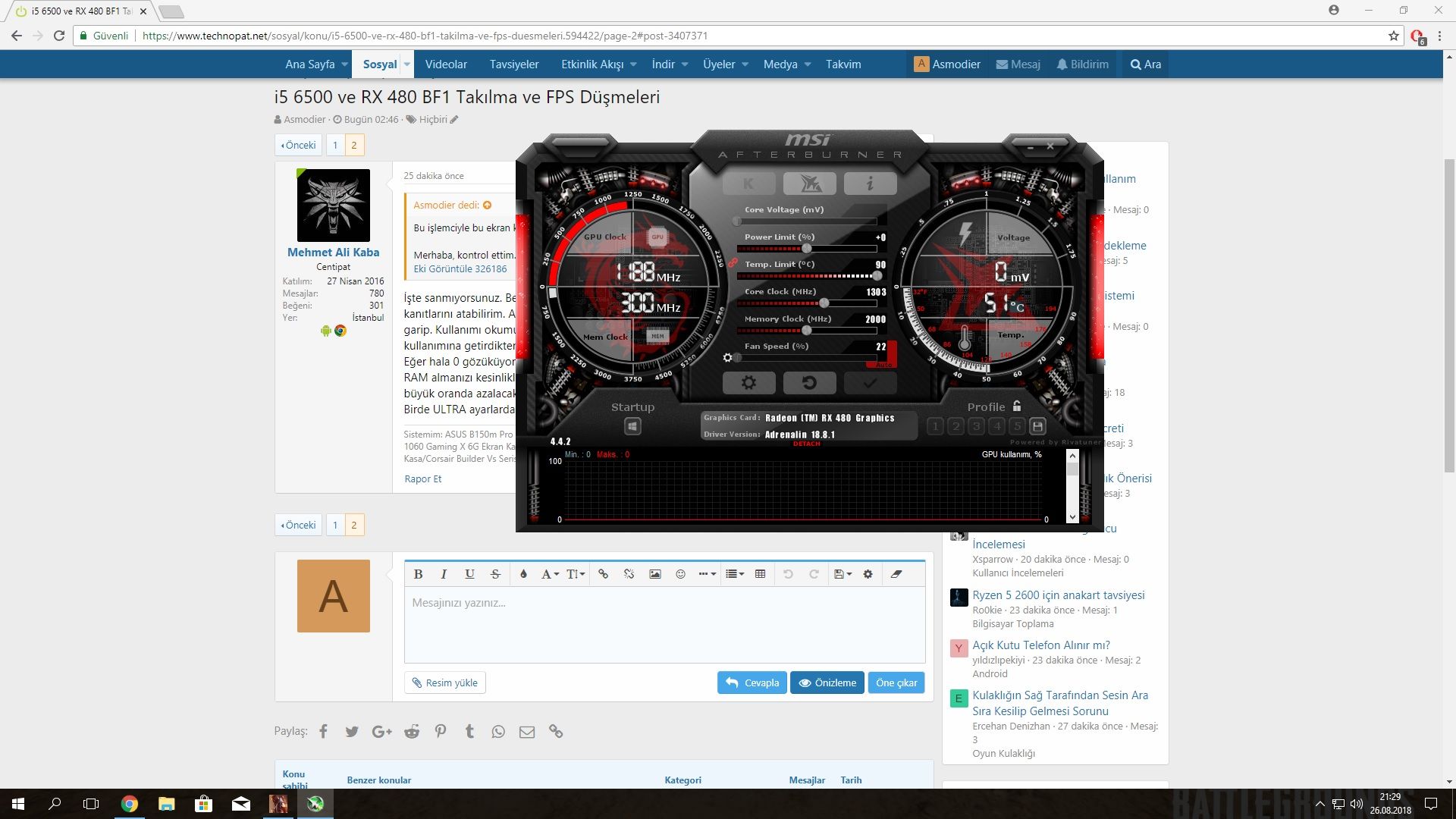Open the Tavsiyeler navigation tab

pos(513,64)
